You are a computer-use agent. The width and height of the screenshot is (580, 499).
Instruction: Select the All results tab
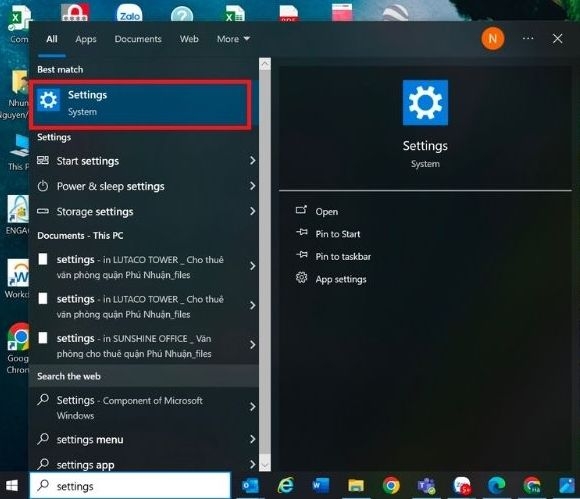pyautogui.click(x=52, y=39)
